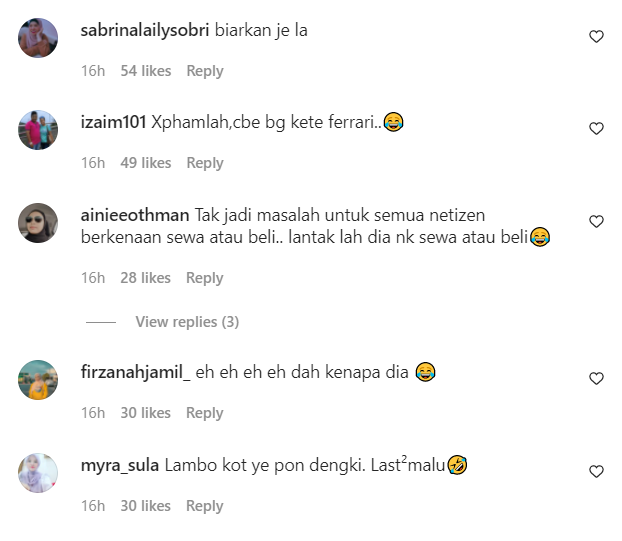This screenshot has height=541, width=622.
Task: View 28 likes on ainieeothman's comment
Action: click(146, 278)
